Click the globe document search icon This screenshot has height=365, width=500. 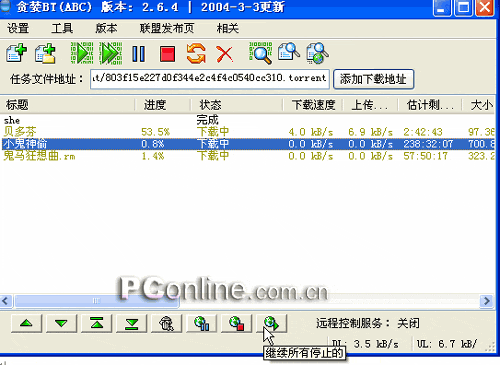click(x=317, y=53)
